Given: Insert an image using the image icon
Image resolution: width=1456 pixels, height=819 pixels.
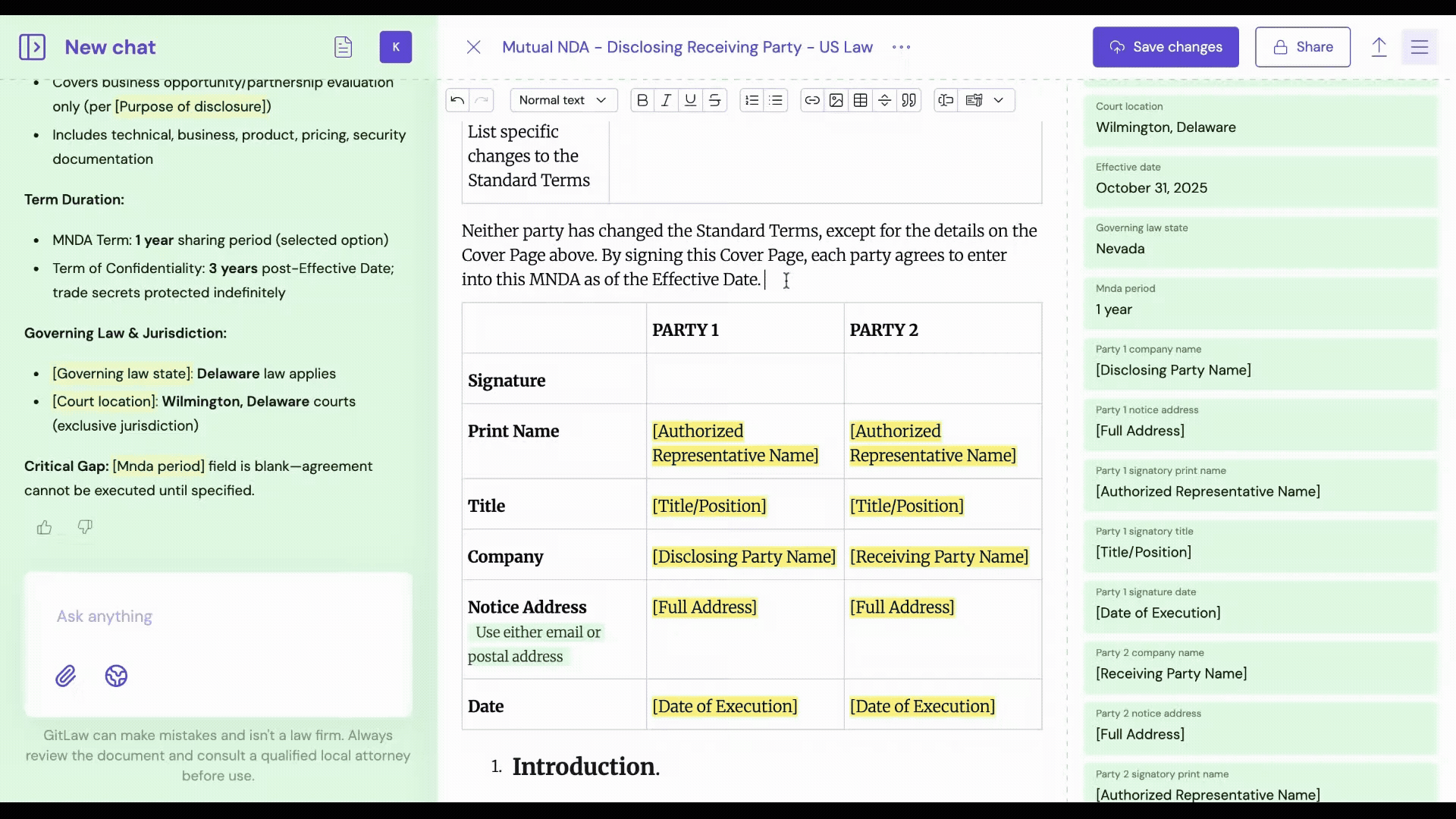Looking at the screenshot, I should pos(836,100).
